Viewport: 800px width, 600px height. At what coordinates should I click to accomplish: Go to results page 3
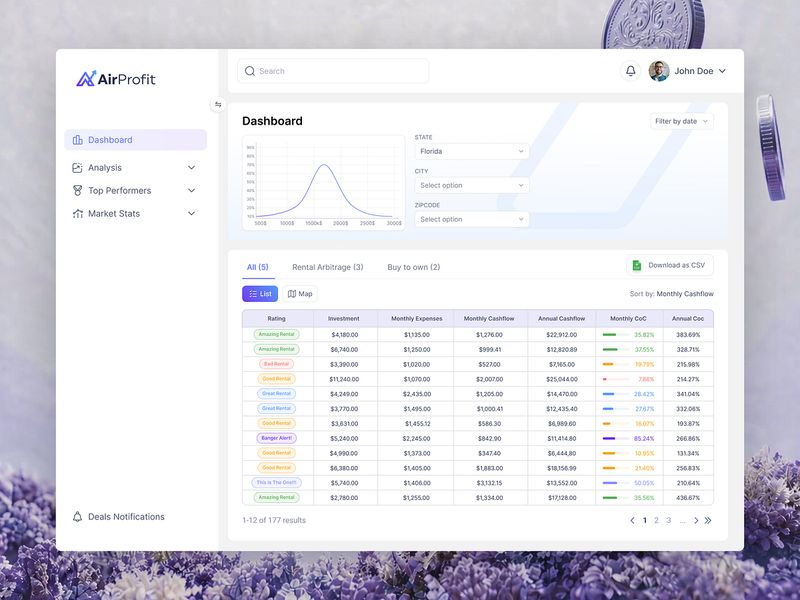click(669, 520)
